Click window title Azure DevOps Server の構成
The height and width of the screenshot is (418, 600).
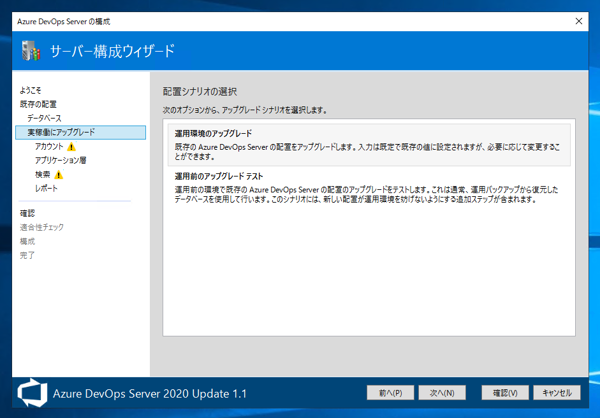click(64, 21)
